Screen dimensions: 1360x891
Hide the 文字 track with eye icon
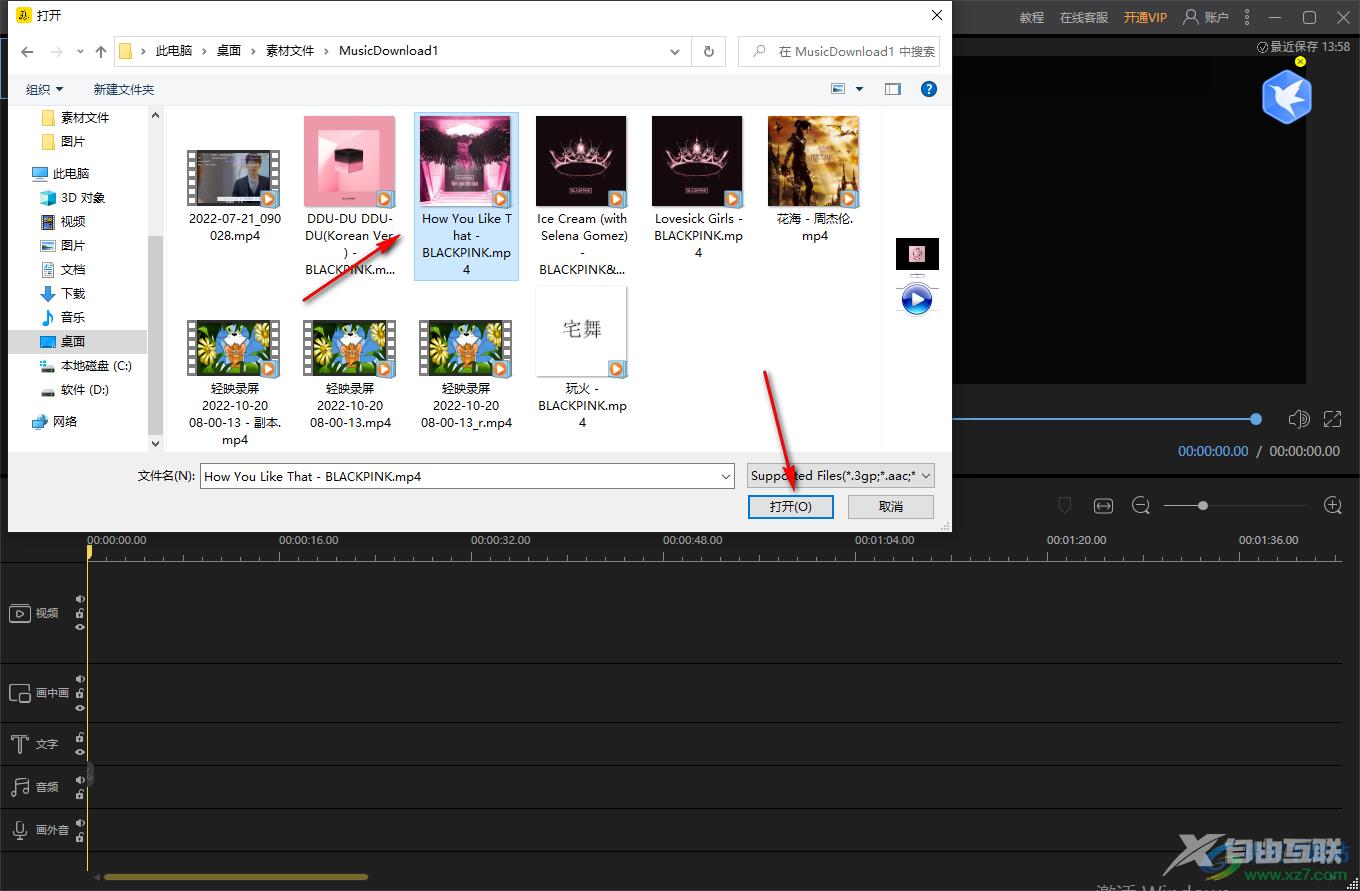click(x=80, y=752)
